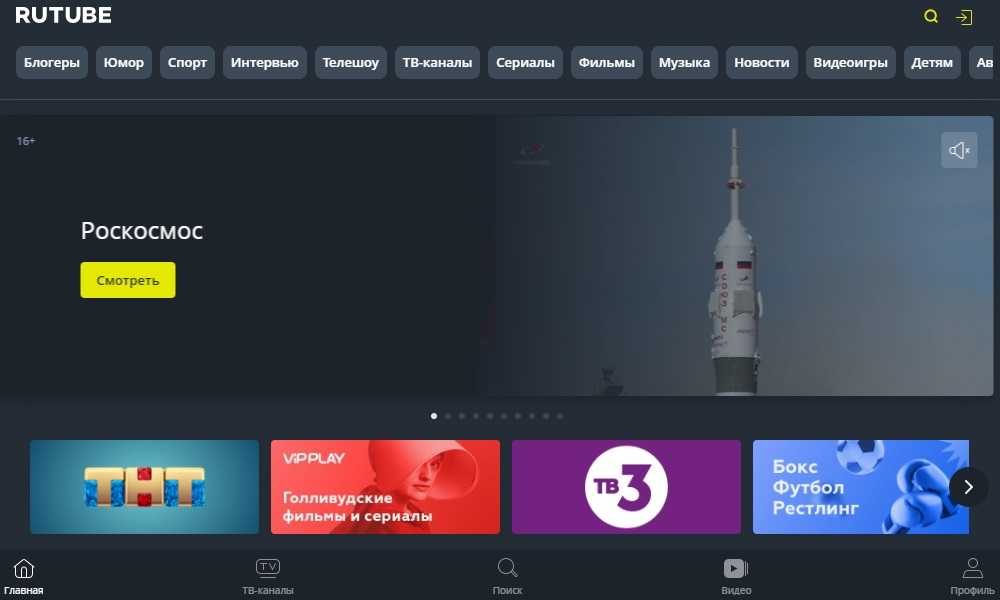The width and height of the screenshot is (1000, 600).
Task: Unmute the banner video sound
Action: (959, 150)
